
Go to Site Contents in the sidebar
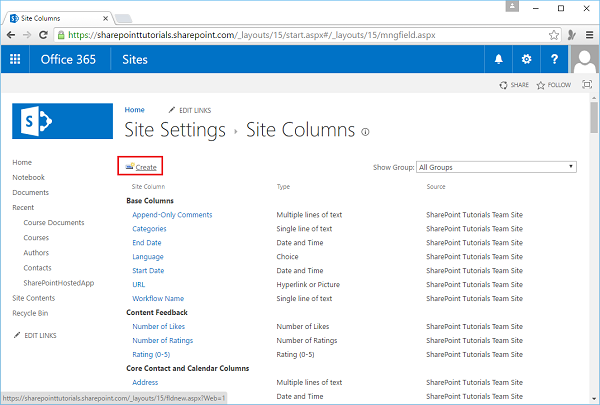[x=34, y=298]
